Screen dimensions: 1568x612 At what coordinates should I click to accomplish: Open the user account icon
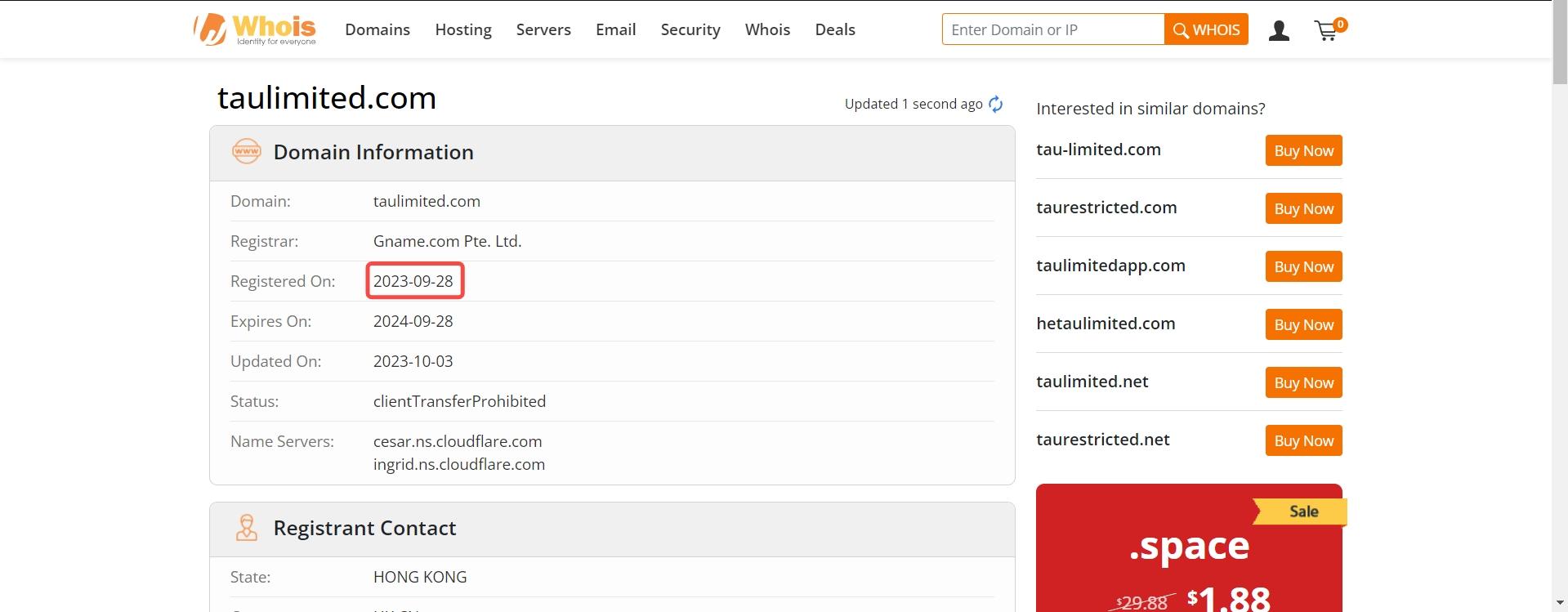pyautogui.click(x=1279, y=31)
